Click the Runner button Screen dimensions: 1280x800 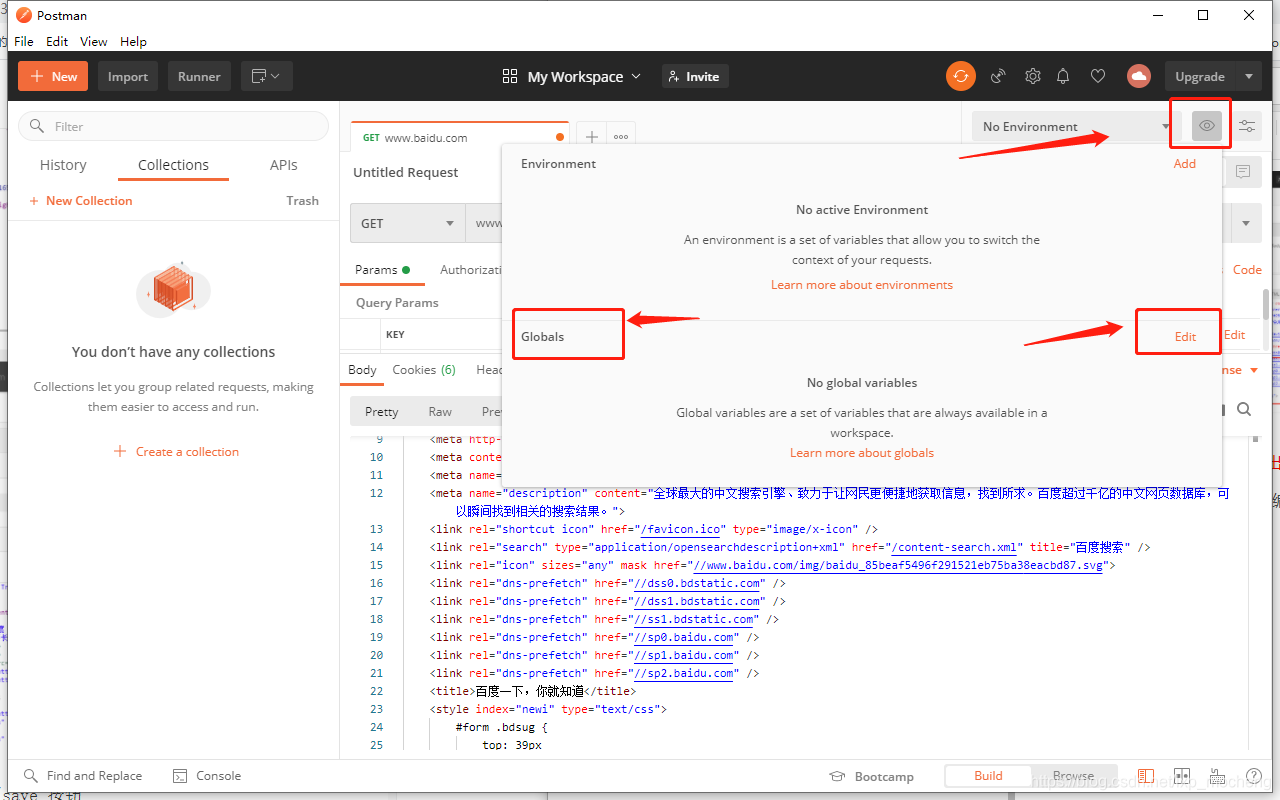[199, 76]
